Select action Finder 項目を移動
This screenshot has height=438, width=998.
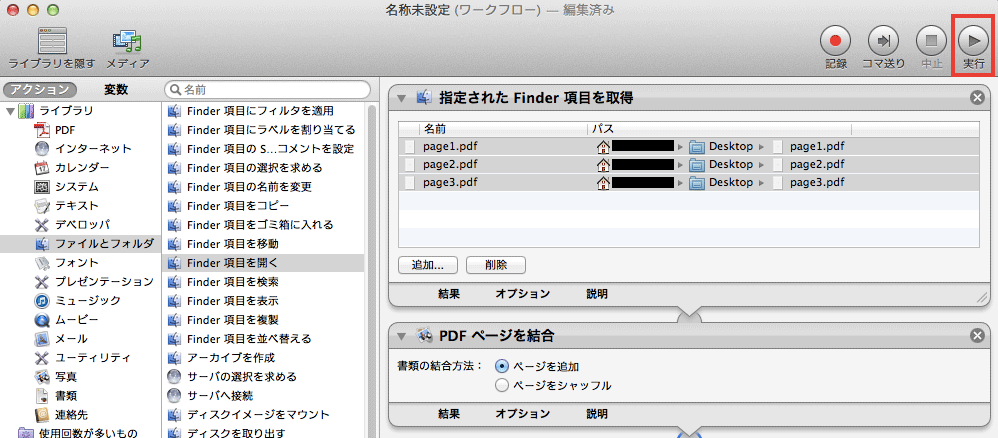264,244
